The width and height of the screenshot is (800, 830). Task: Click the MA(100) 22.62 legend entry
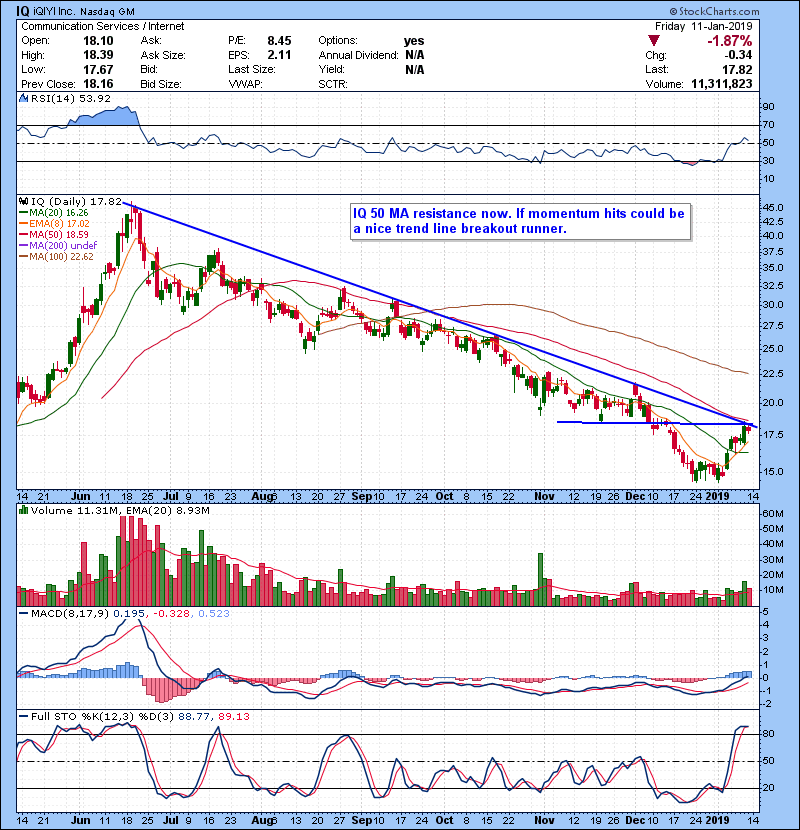click(56, 257)
